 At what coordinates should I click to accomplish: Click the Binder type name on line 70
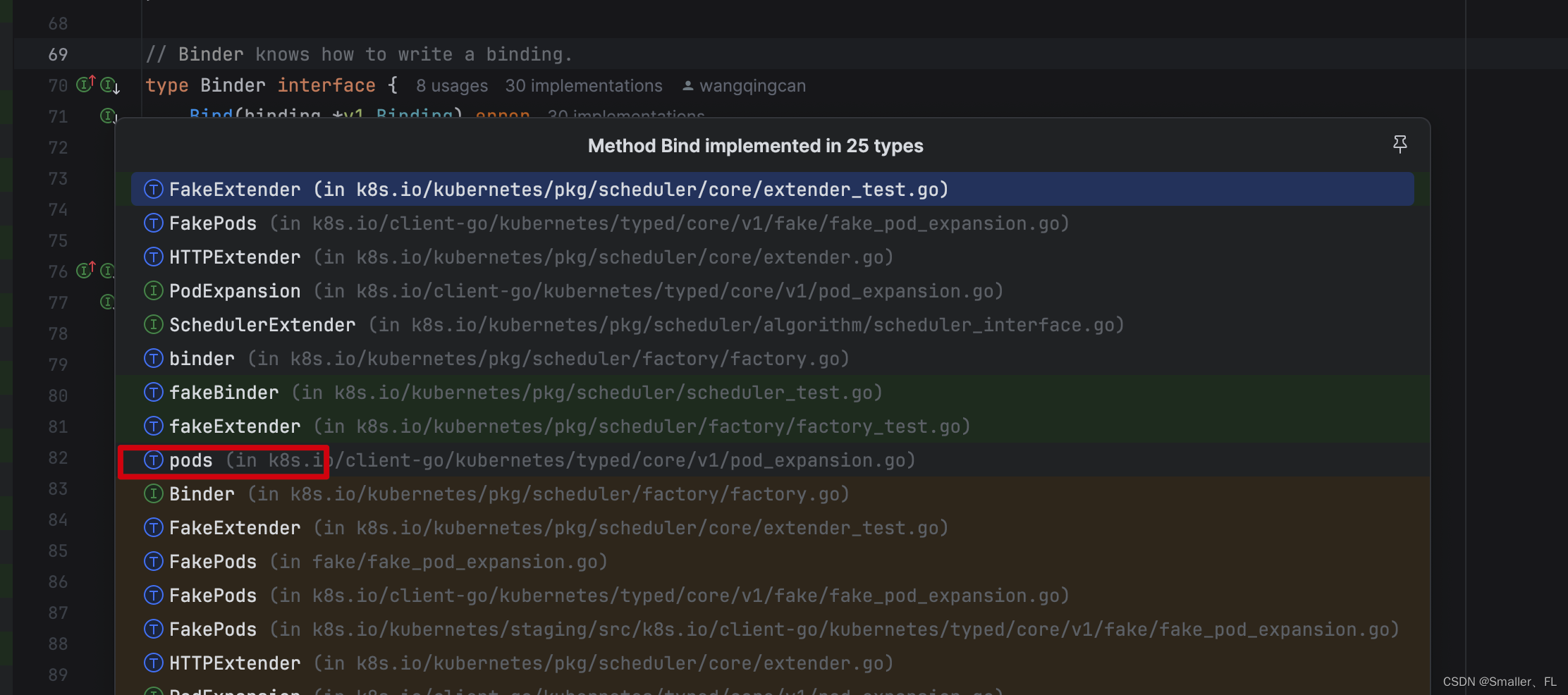click(x=233, y=85)
